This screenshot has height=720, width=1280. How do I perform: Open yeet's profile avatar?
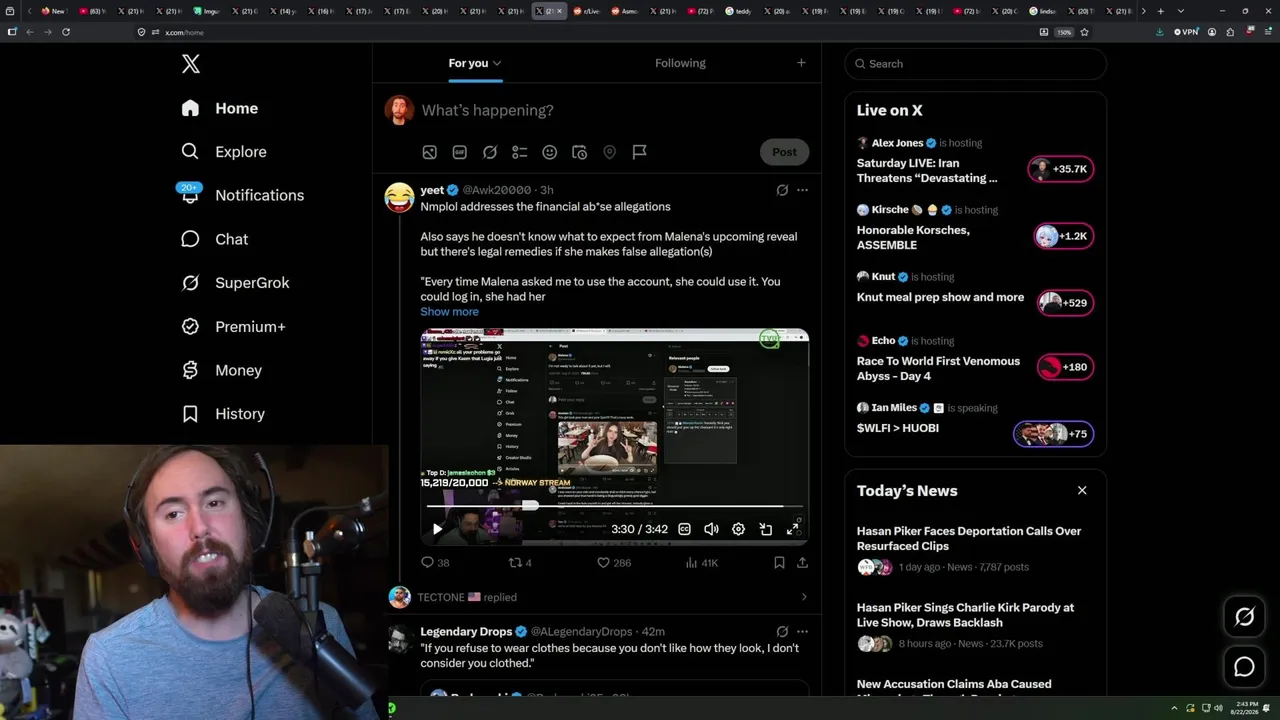[400, 197]
